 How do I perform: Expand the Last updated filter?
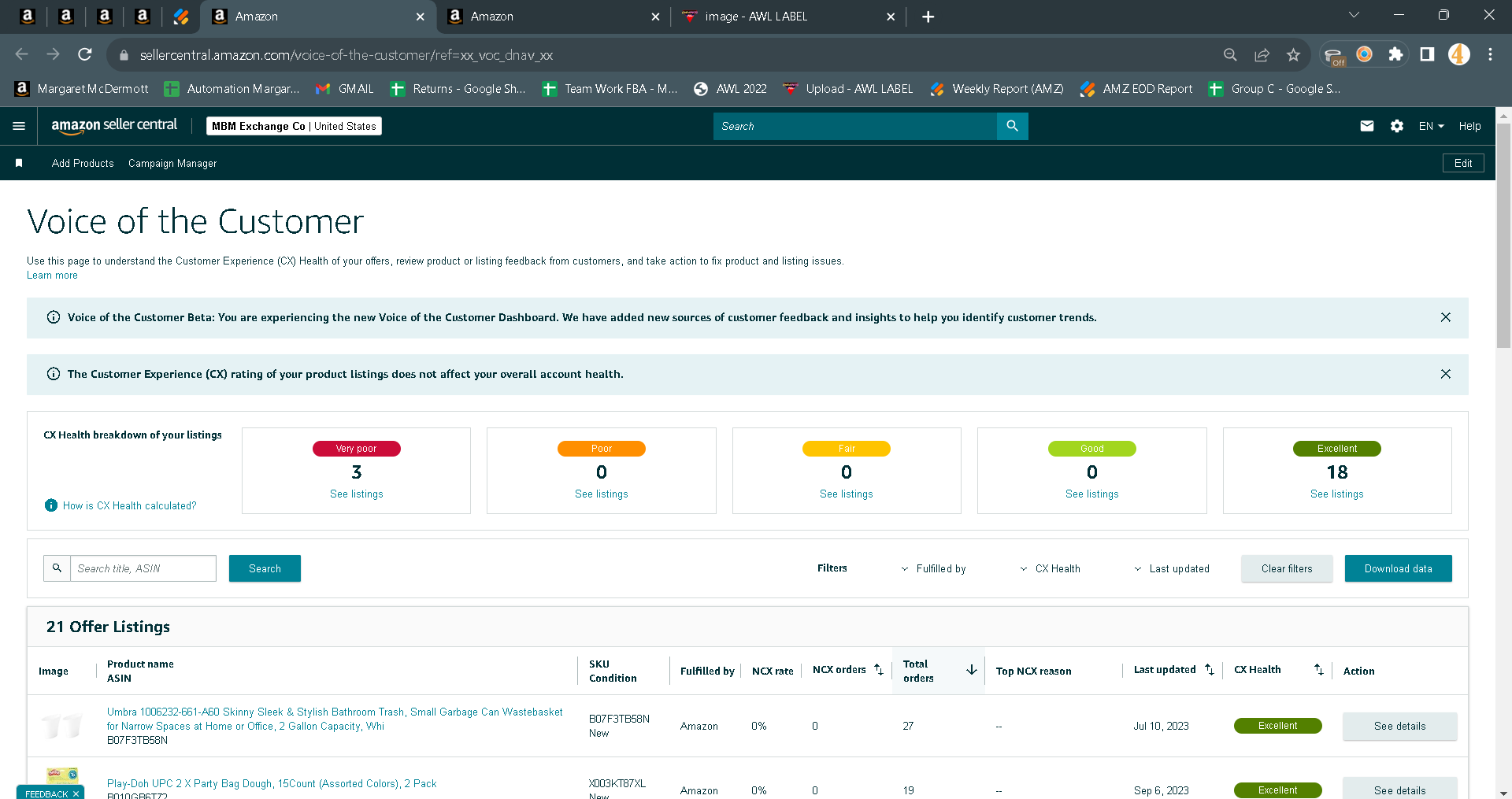click(x=1172, y=568)
